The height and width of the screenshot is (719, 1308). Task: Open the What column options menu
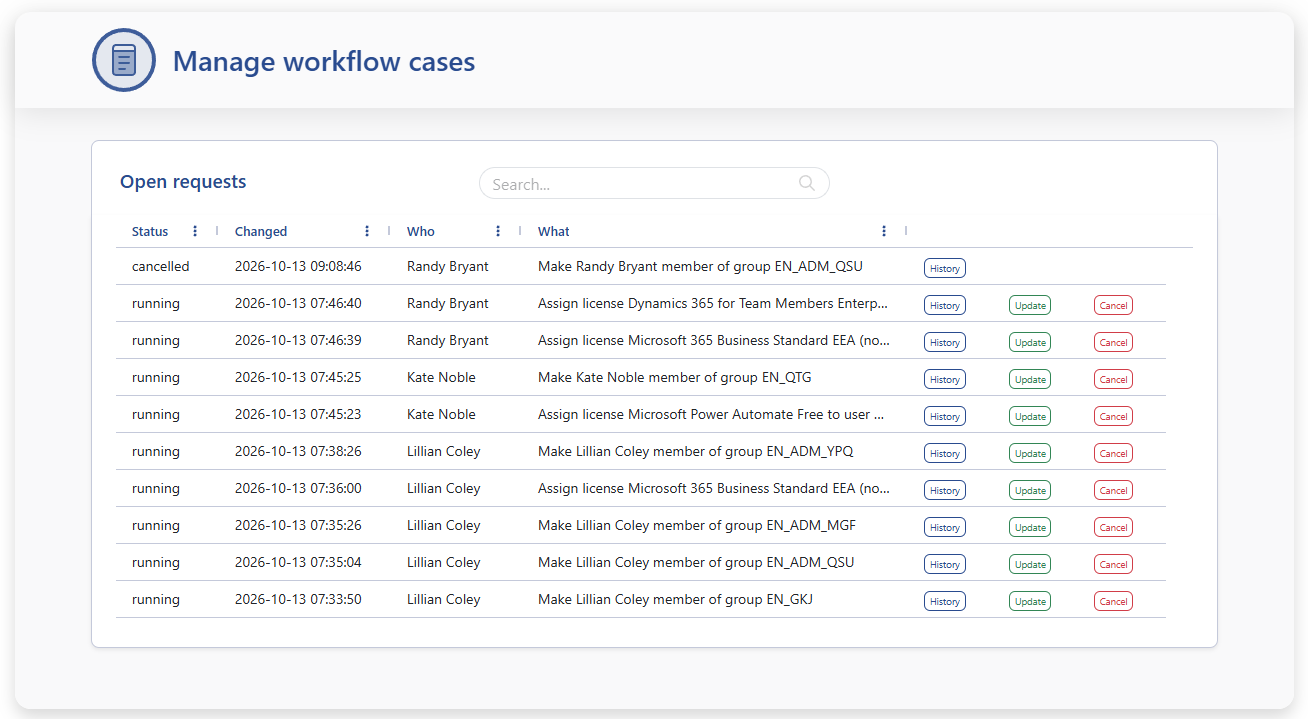pyautogui.click(x=884, y=231)
